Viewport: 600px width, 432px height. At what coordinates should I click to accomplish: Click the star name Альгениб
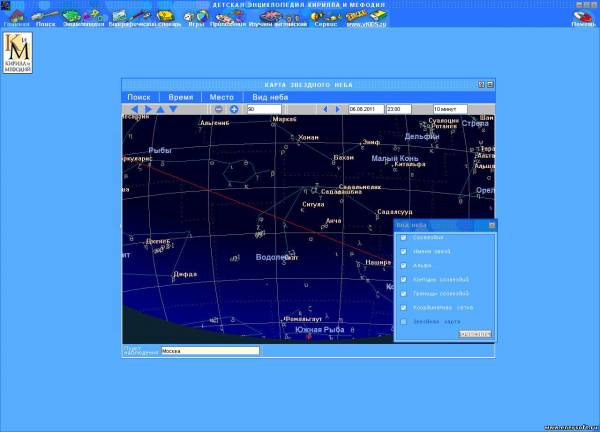click(x=215, y=123)
